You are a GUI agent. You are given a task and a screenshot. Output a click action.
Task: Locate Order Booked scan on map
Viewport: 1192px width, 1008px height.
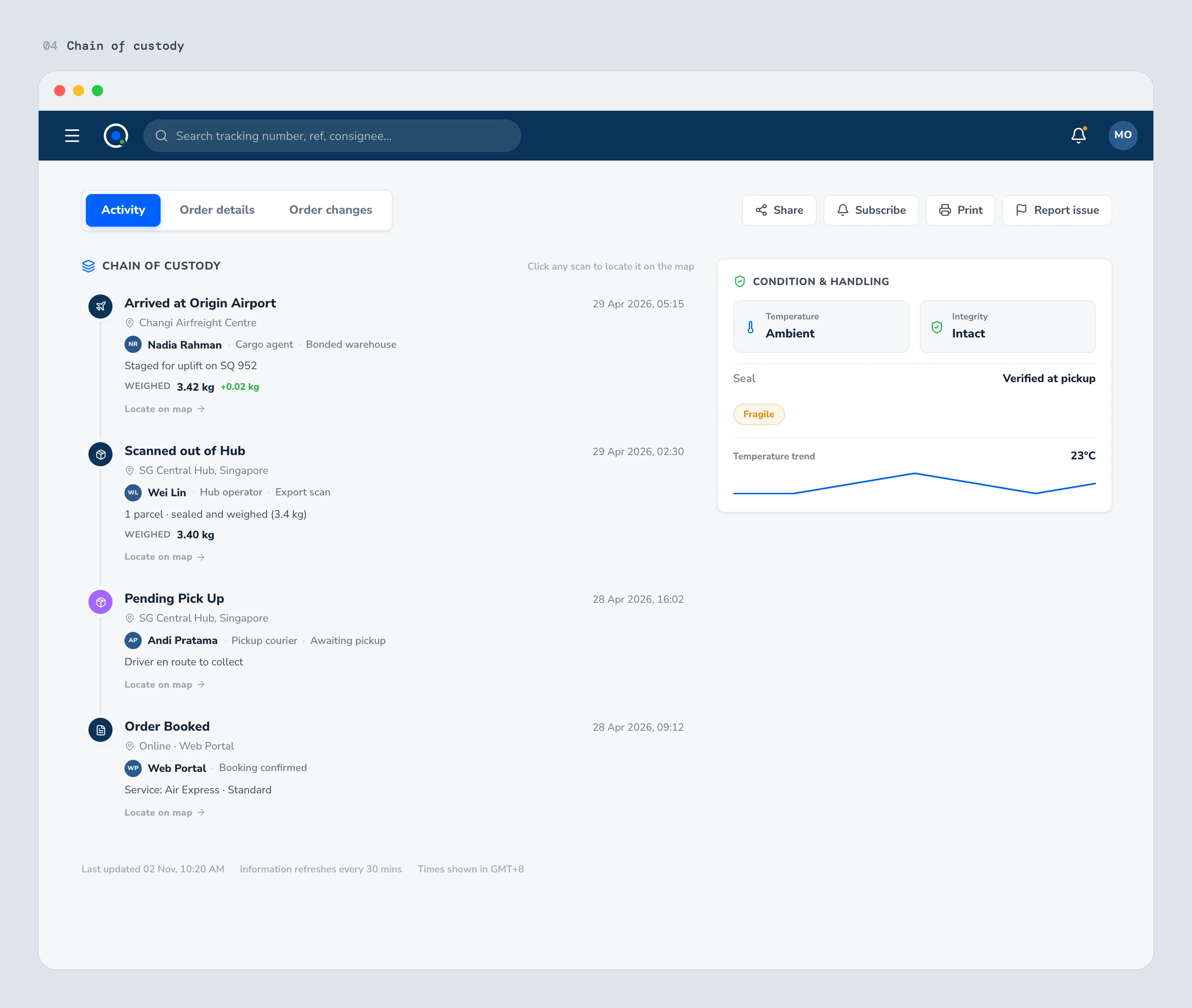point(164,813)
